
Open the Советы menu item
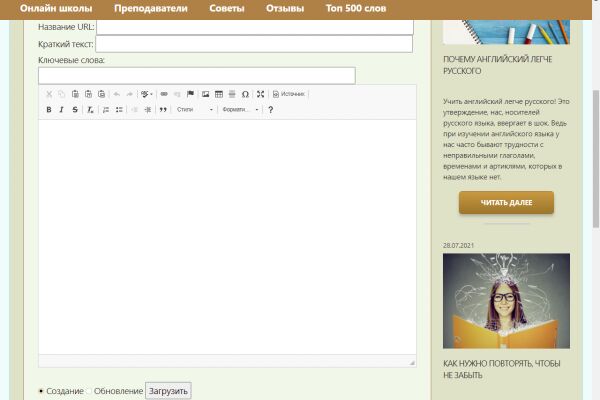227,8
